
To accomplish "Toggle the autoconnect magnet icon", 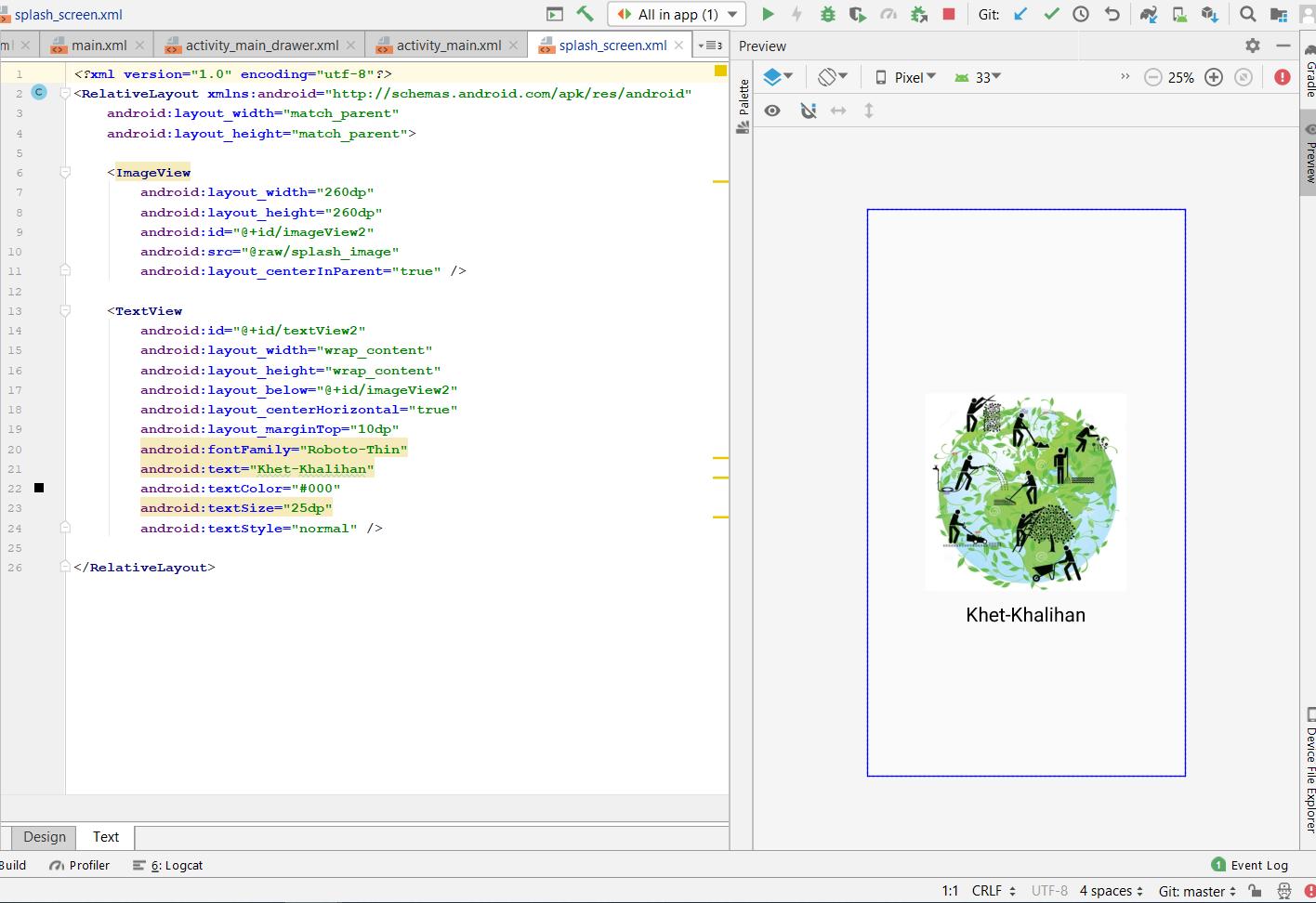I will pos(809,111).
